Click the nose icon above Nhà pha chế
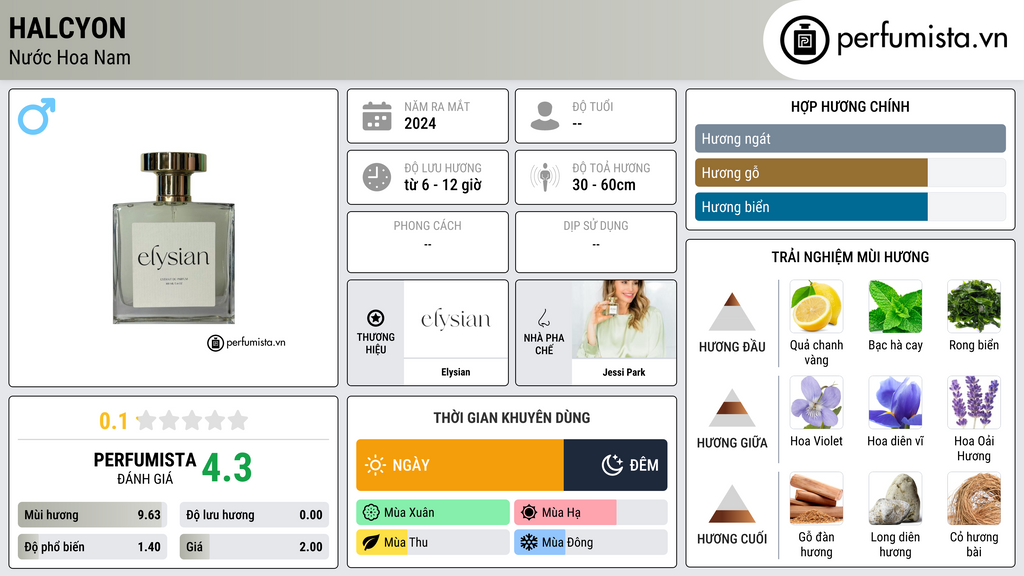 [x=543, y=318]
